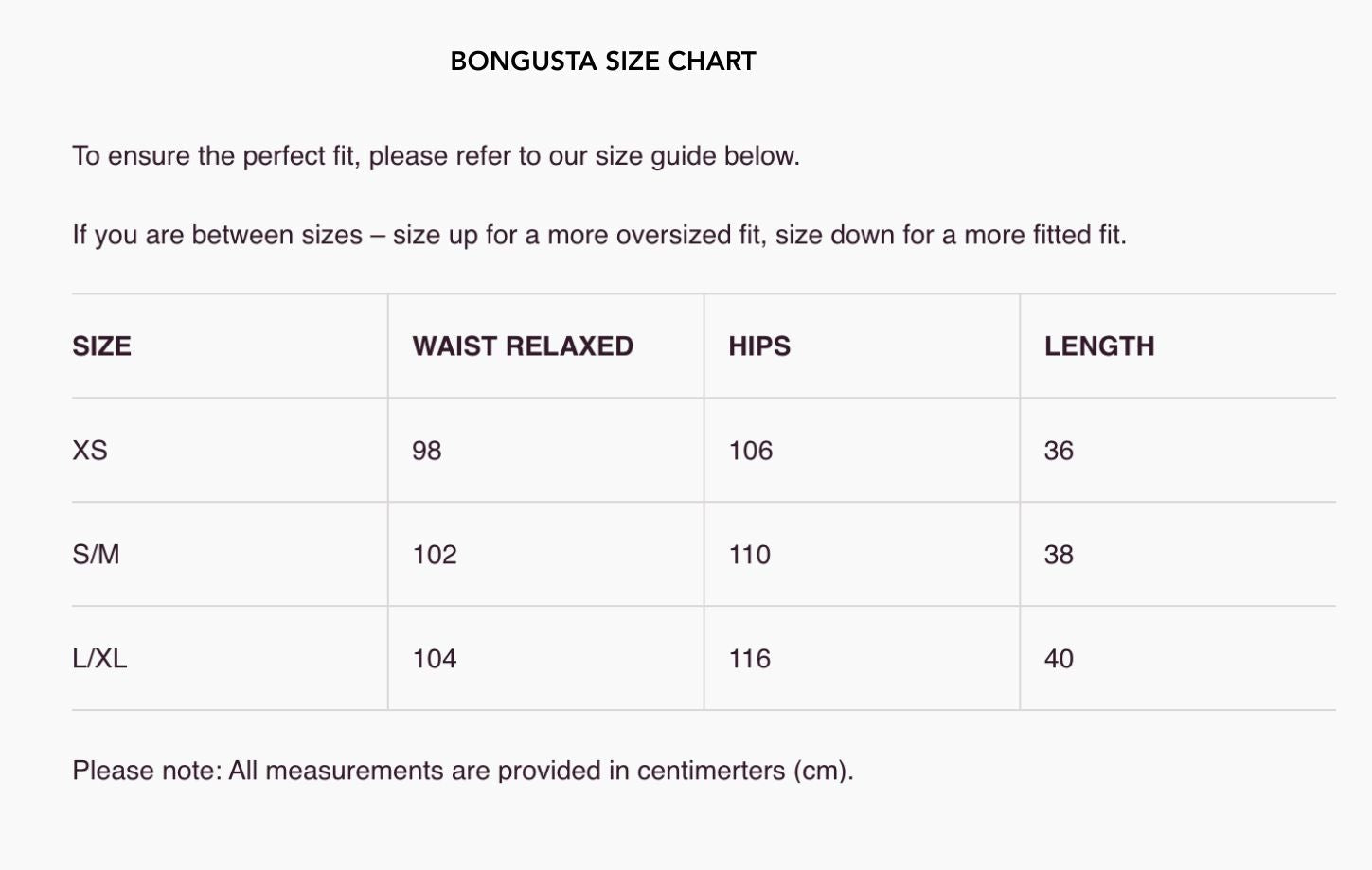Click the L/XL length value 40
Screen dimensions: 1372x870
click(x=1059, y=659)
